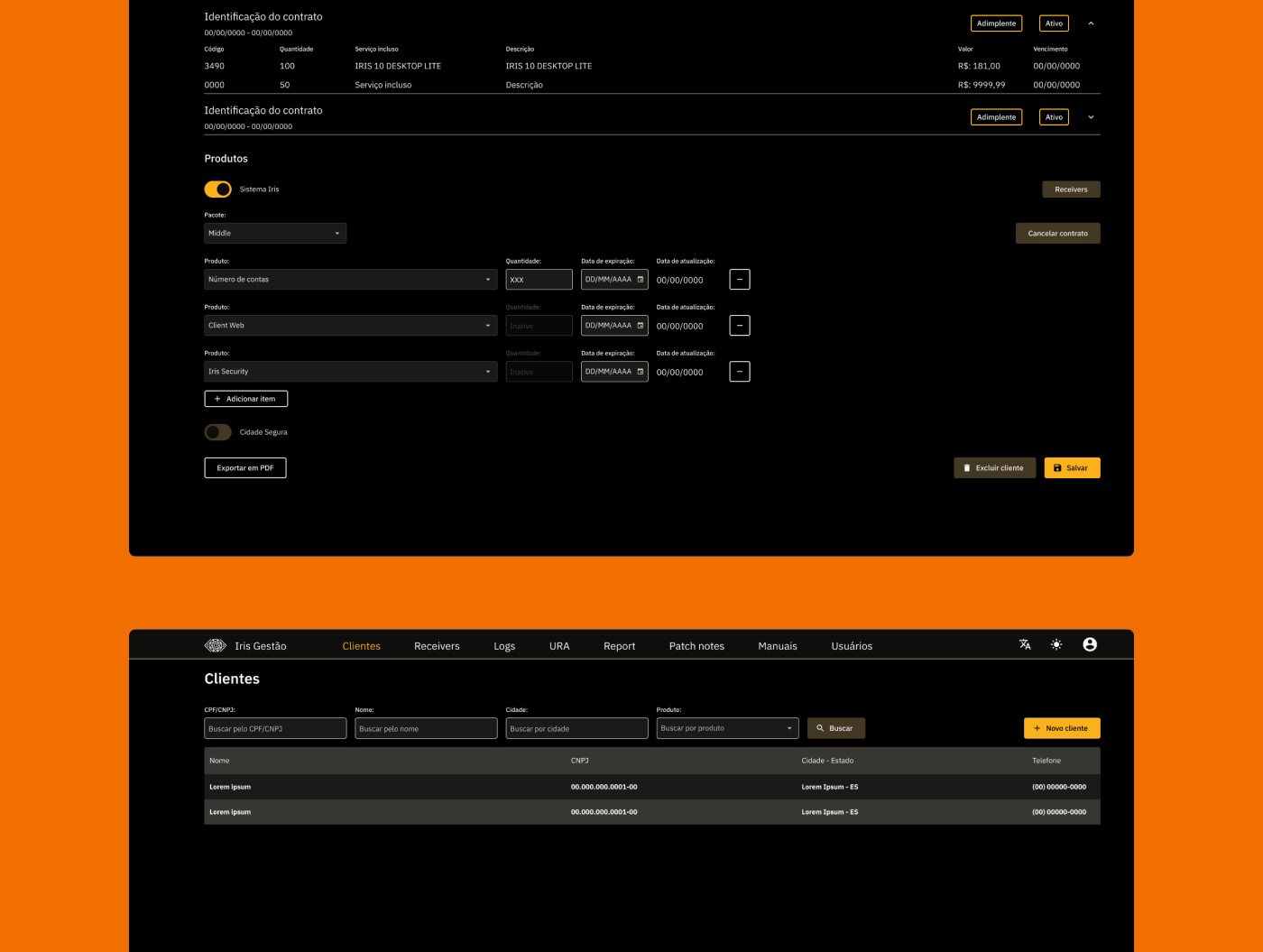Expand the second contract with chevron down

(x=1091, y=117)
